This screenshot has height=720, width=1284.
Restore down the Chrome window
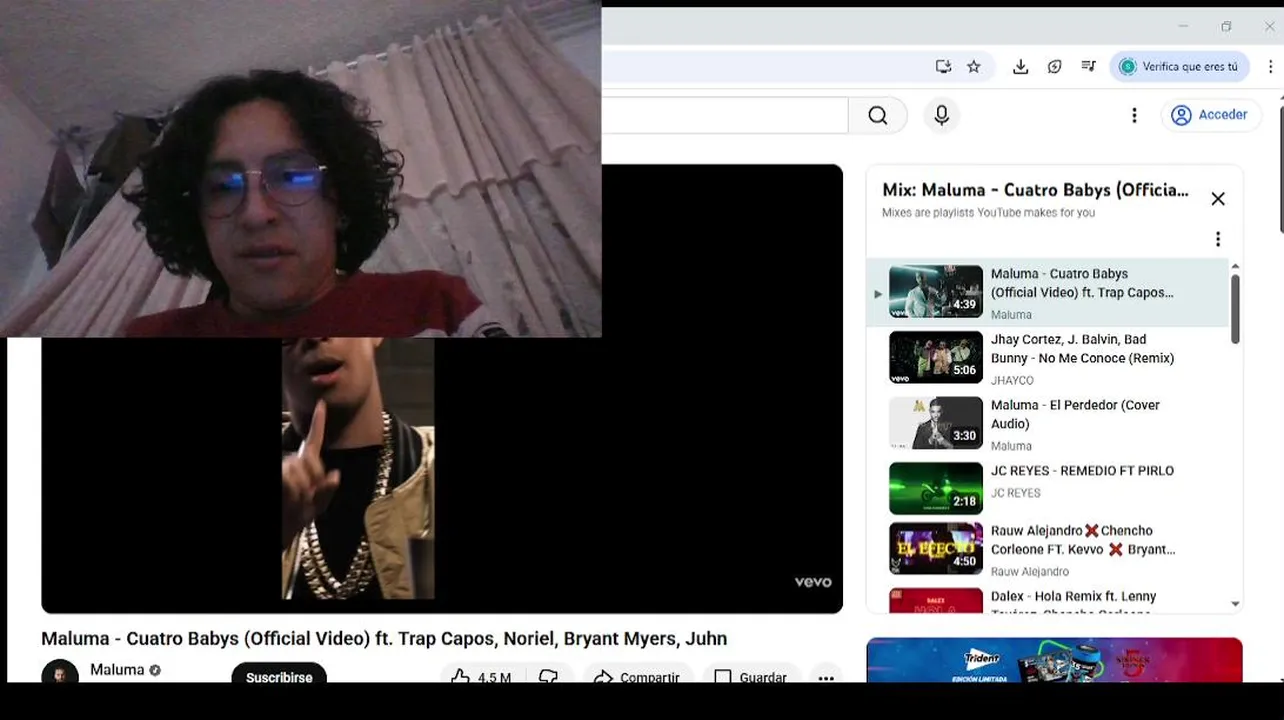[x=1226, y=26]
